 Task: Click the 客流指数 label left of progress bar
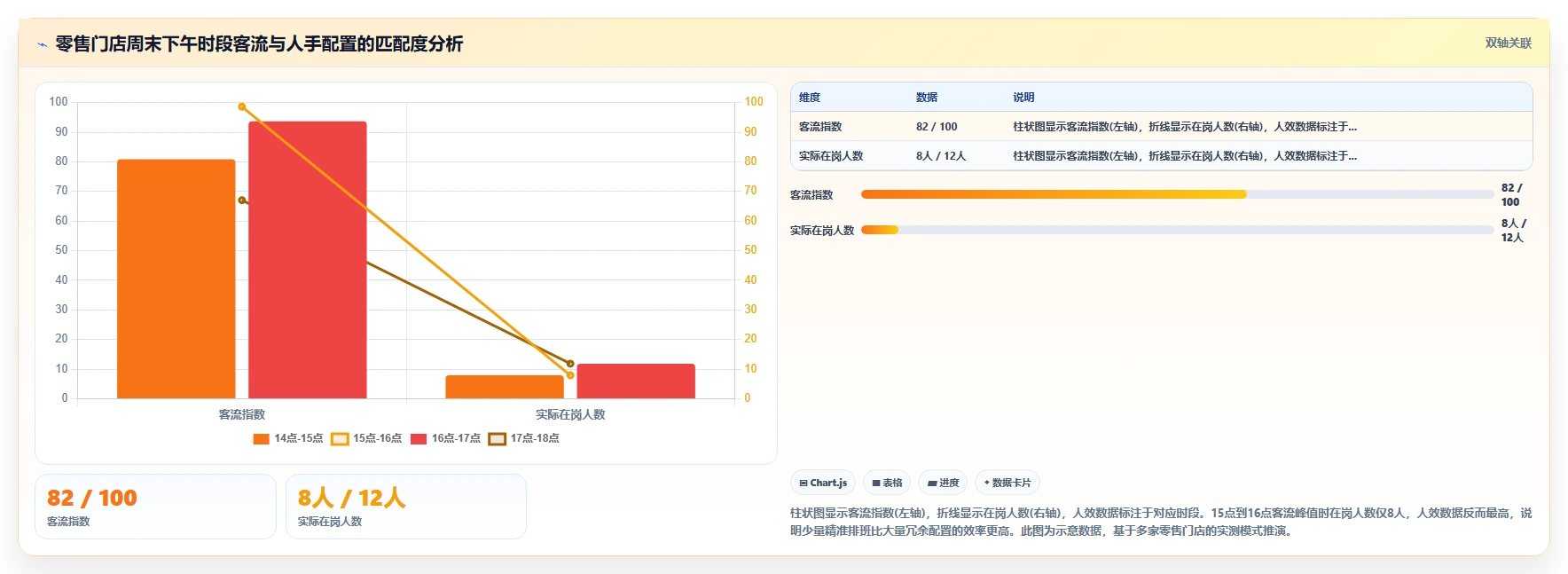(x=811, y=195)
